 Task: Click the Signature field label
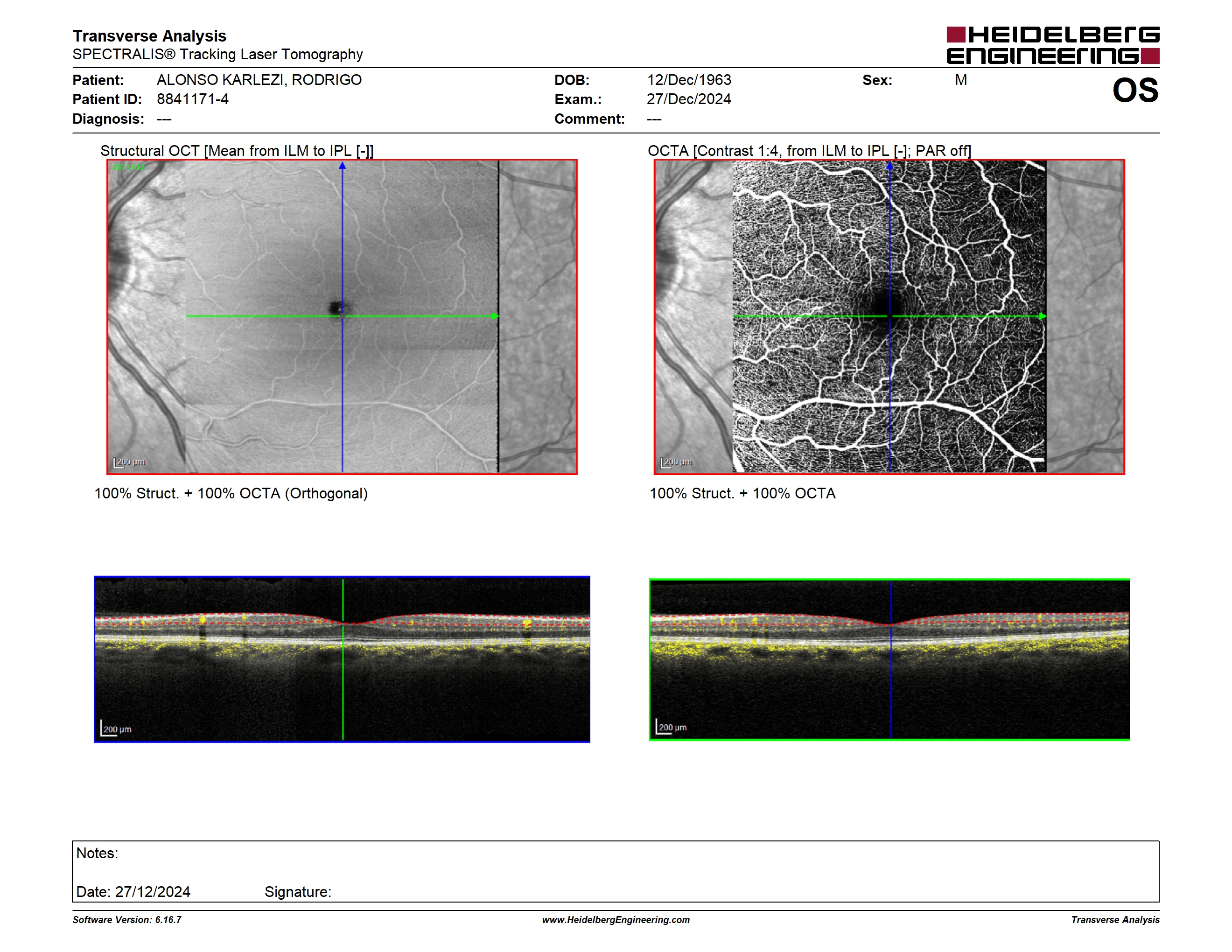pyautogui.click(x=298, y=892)
